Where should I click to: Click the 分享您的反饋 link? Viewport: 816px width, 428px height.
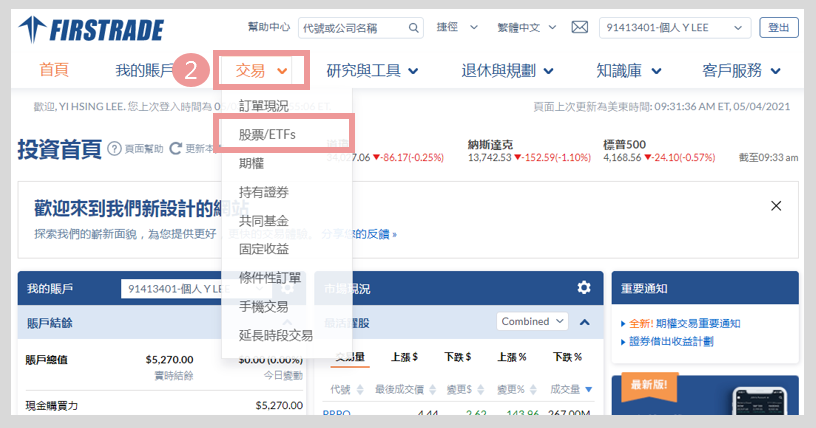[x=359, y=234]
